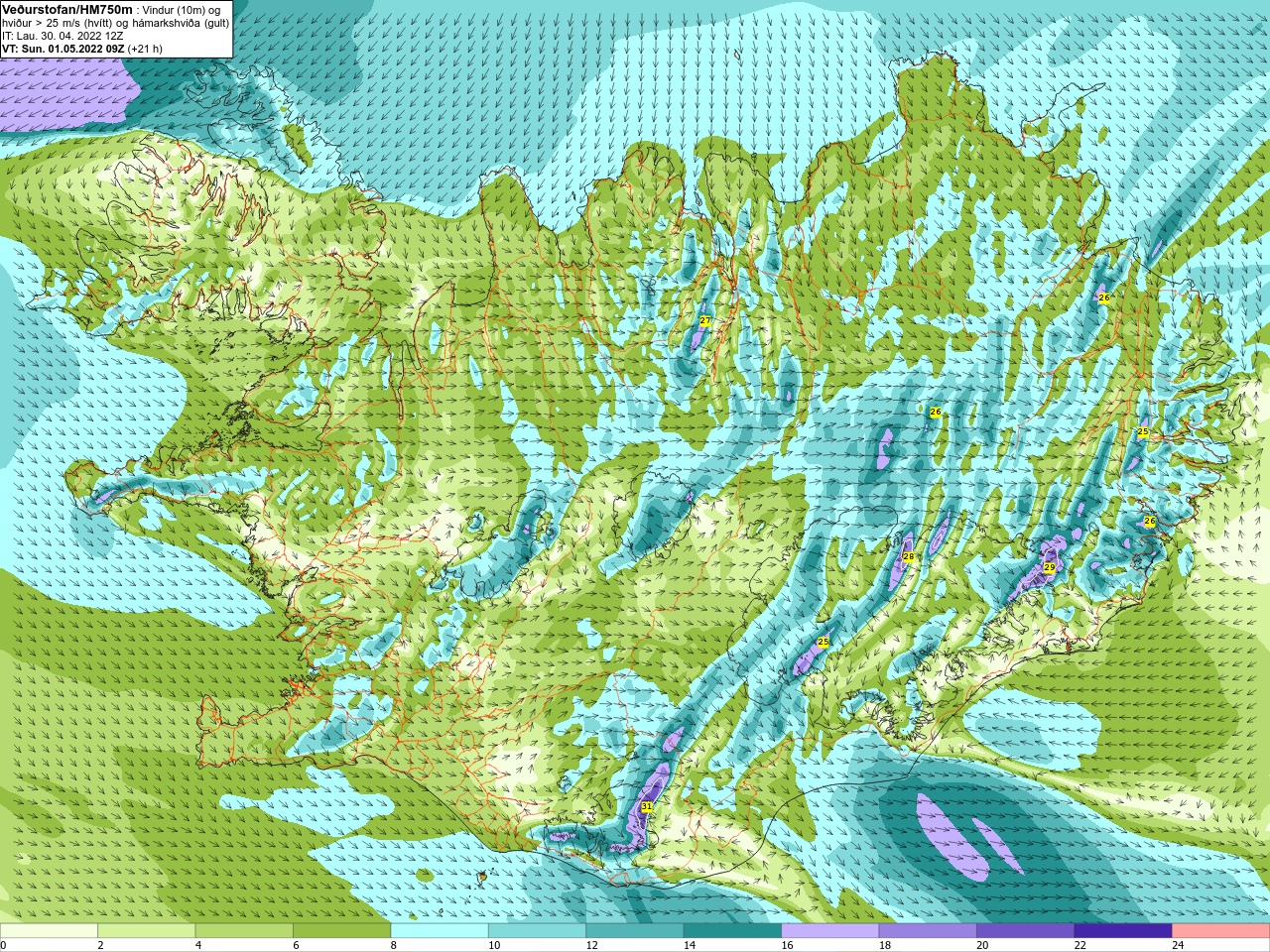This screenshot has width=1270, height=952.
Task: Click the header text Vindur (10m) og
Action: pos(184,10)
